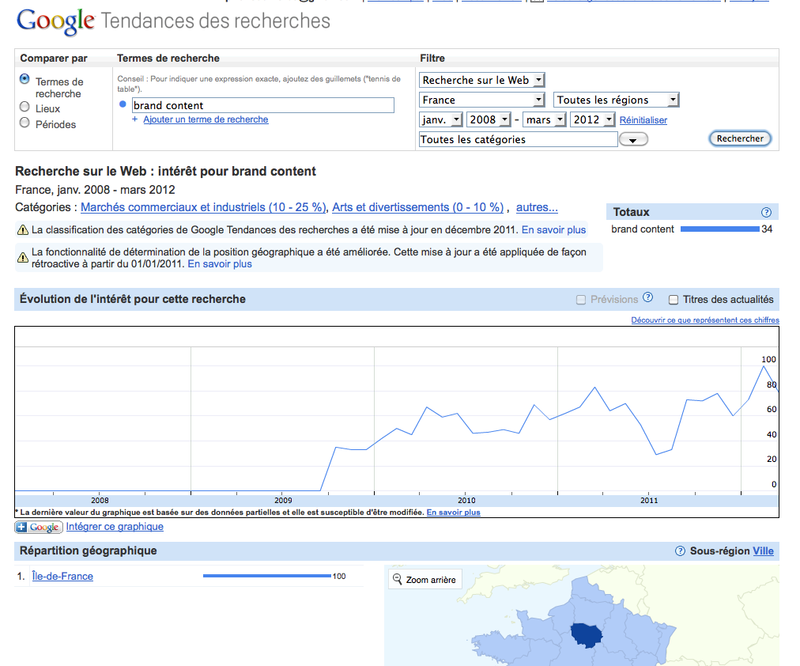Expand the Toutes les régions dropdown
The height and width of the screenshot is (666, 800).
coord(616,100)
